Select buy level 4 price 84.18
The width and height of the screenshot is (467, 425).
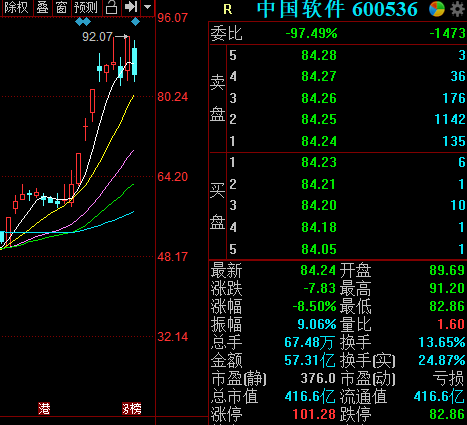[x=319, y=227]
